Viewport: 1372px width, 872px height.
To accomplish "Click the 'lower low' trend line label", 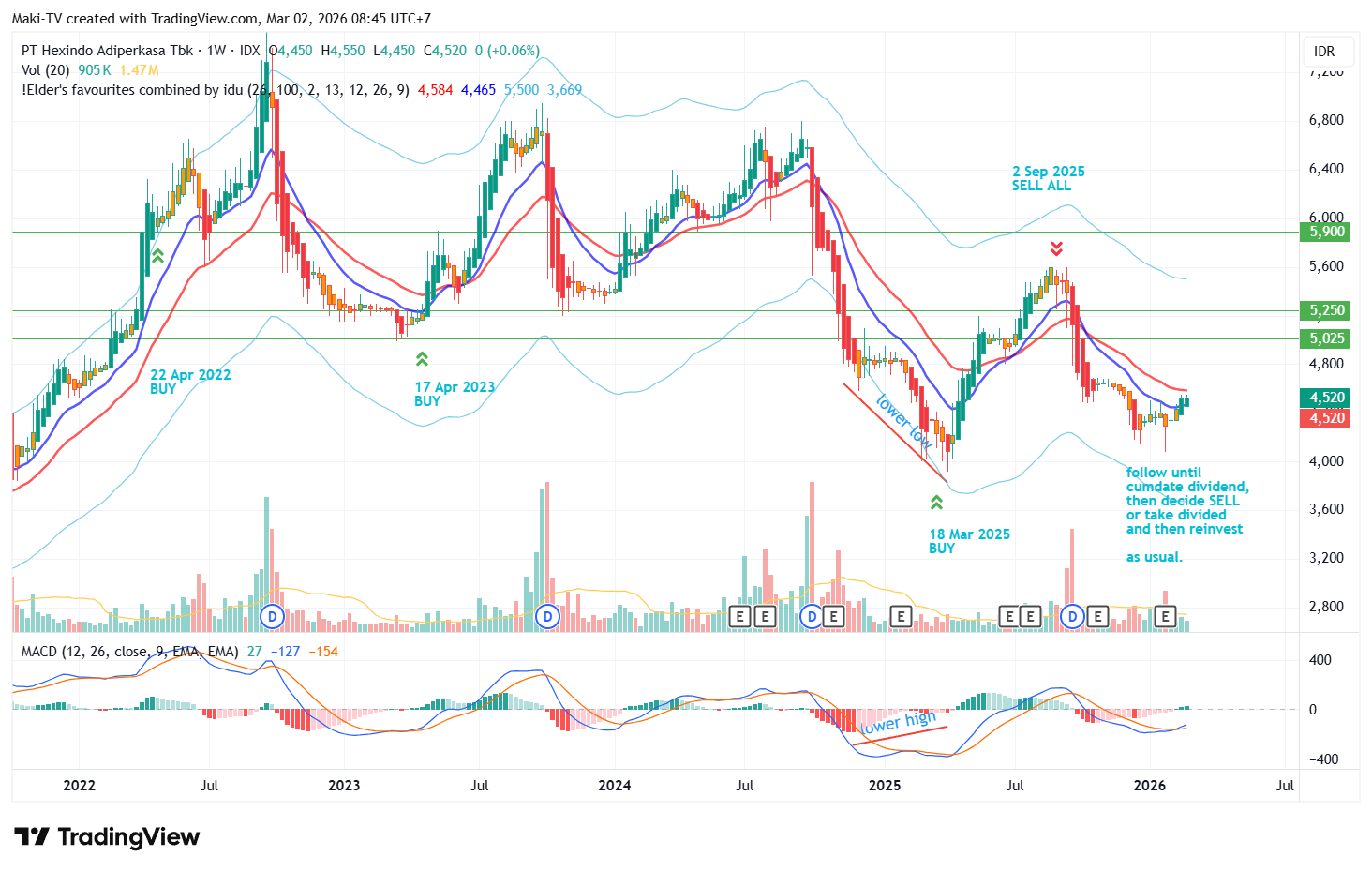I will [x=903, y=421].
